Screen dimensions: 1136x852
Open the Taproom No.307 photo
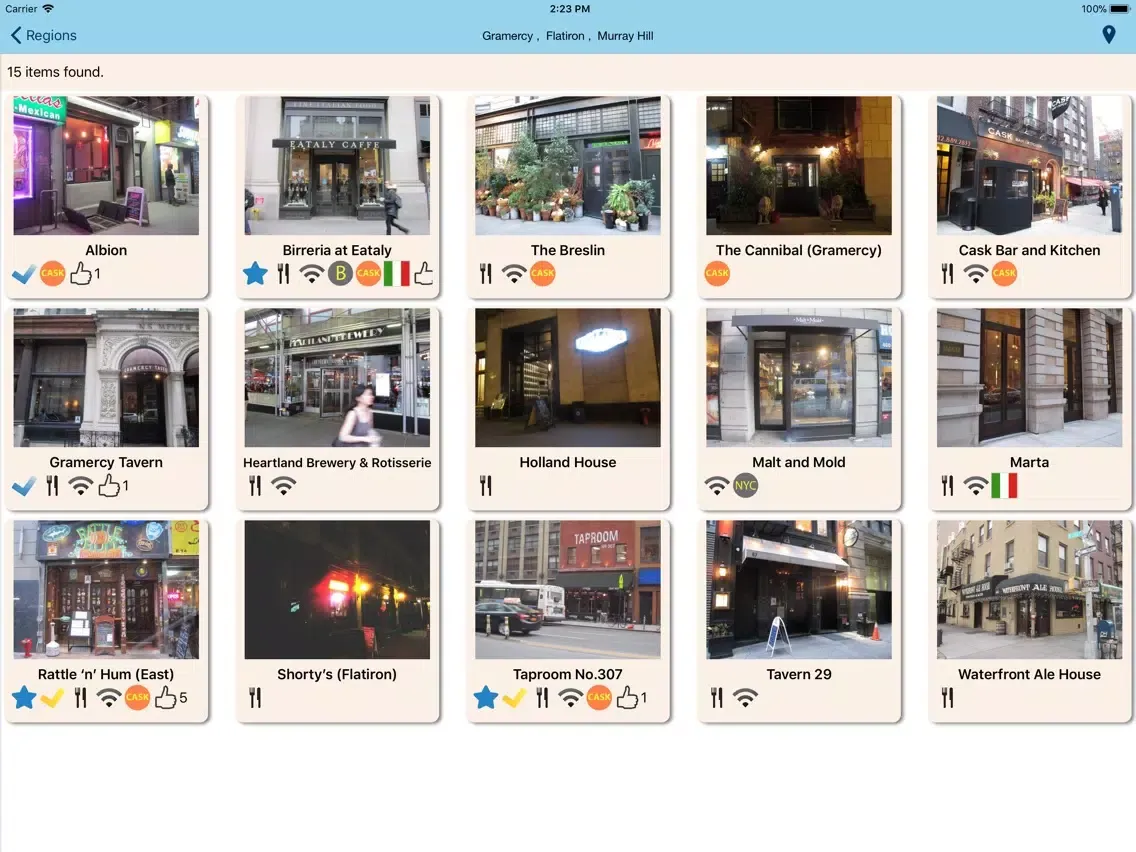tap(568, 589)
